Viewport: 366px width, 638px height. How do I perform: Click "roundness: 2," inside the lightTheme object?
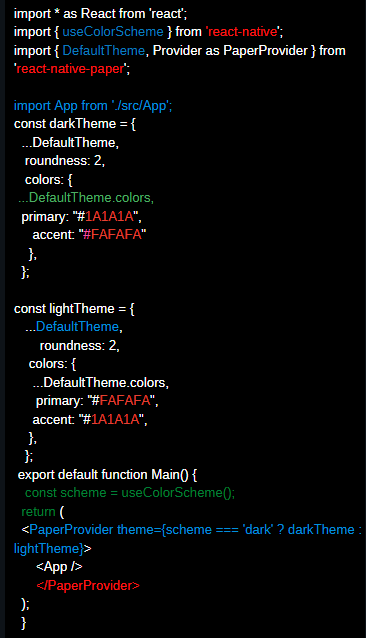coord(79,345)
